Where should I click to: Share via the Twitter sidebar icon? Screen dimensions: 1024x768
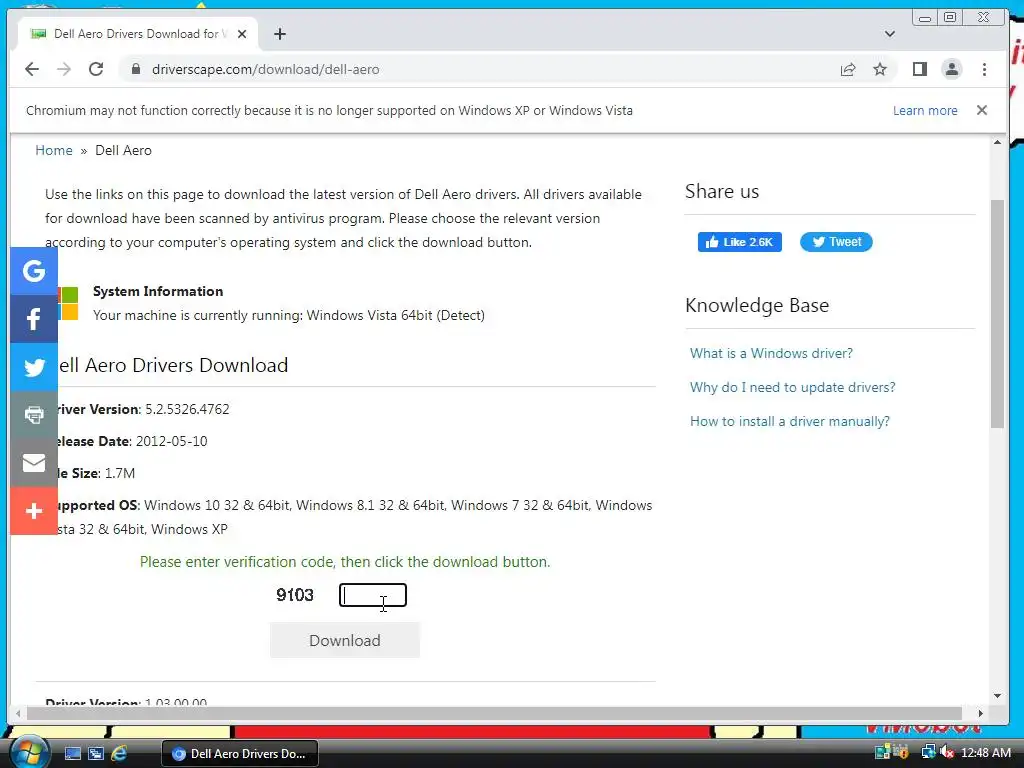[x=34, y=367]
